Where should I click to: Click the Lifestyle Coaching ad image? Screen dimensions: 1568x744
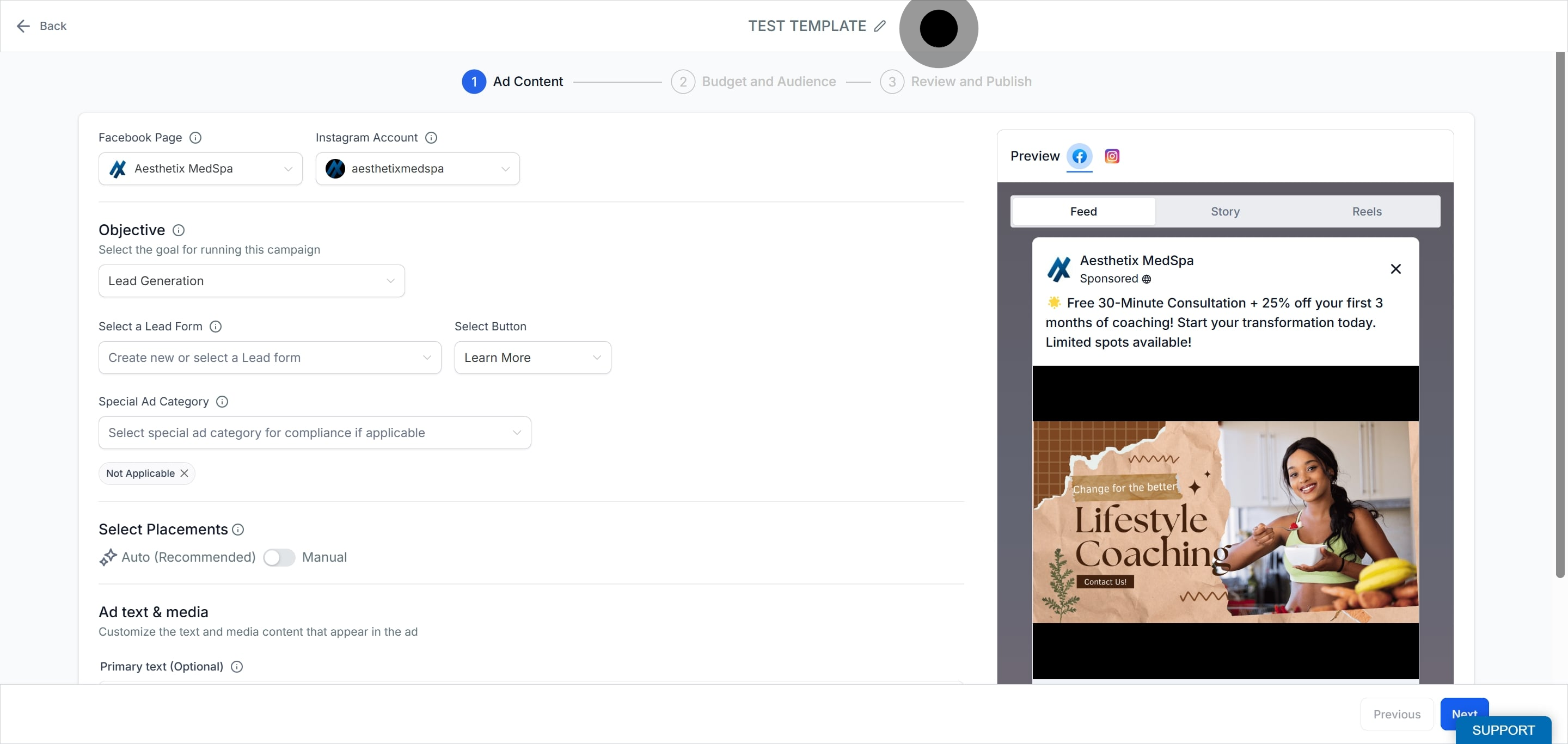click(1226, 522)
